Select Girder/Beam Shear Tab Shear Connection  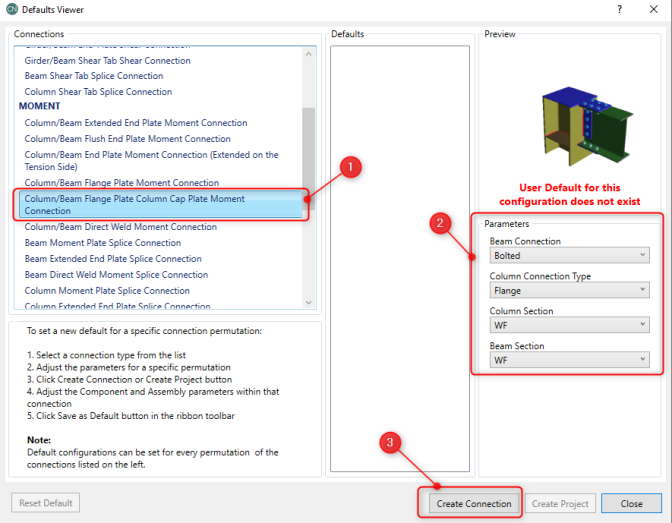coord(107,61)
